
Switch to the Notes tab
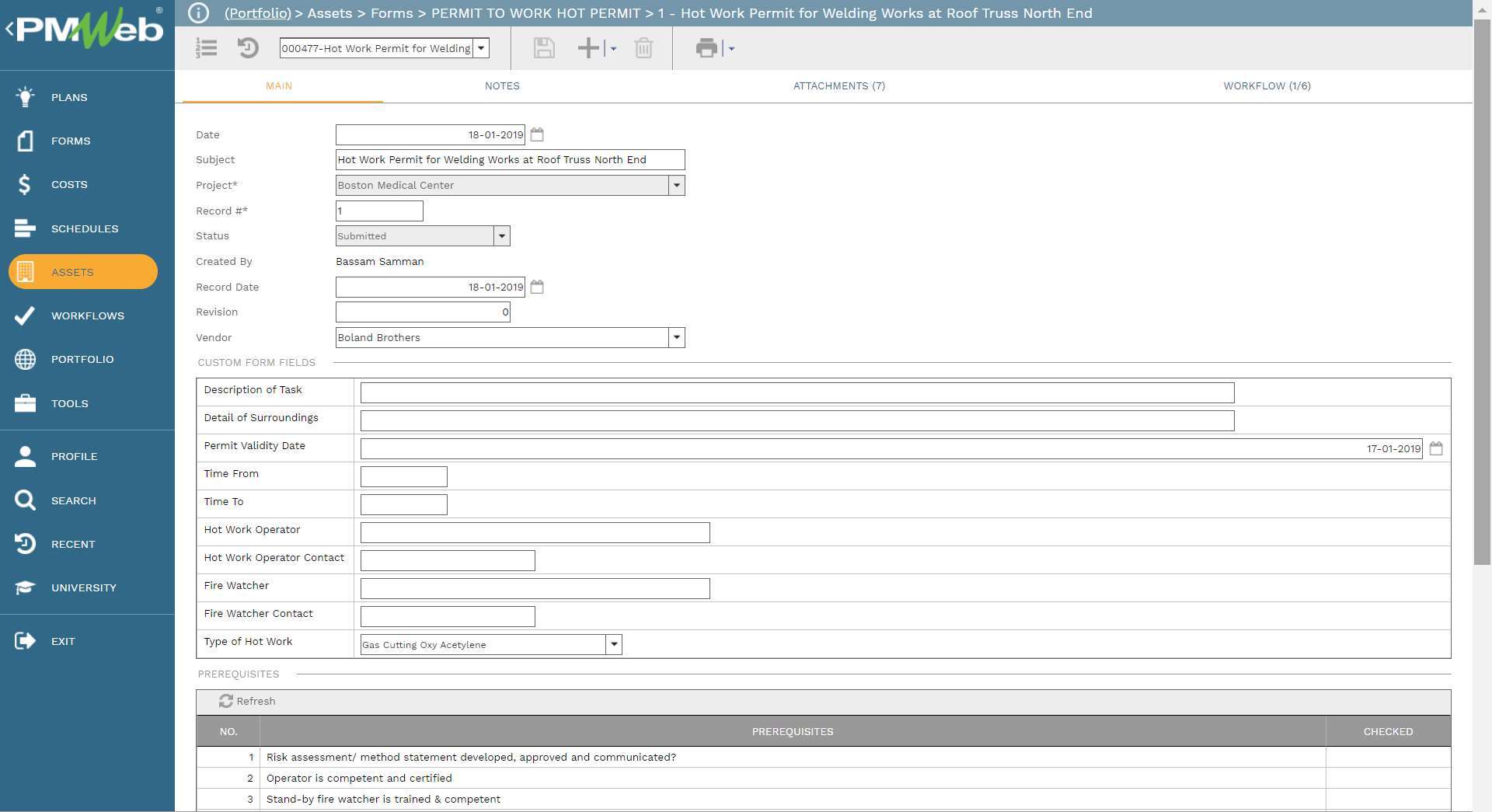click(x=502, y=86)
